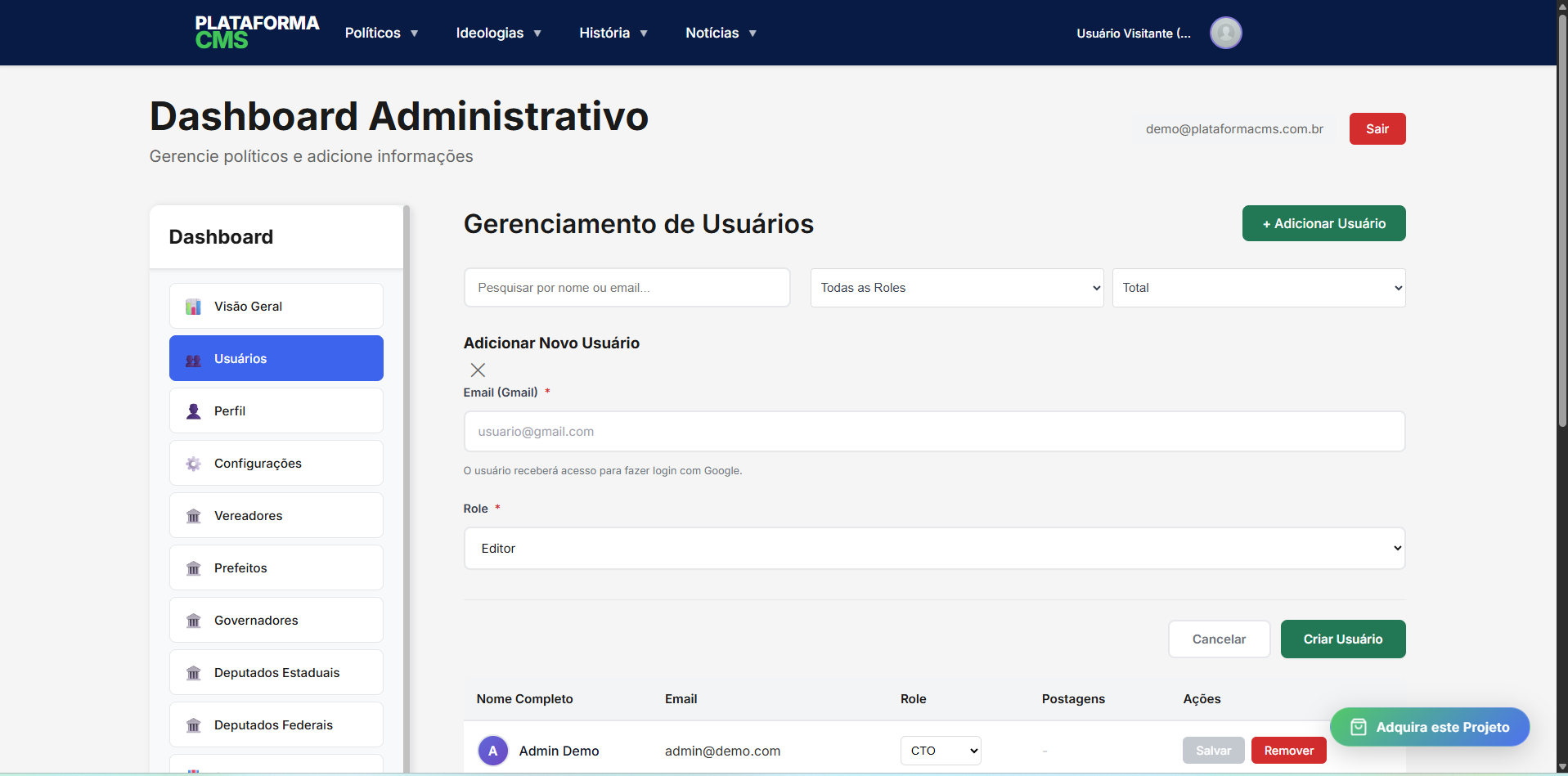Viewport: 1568px width, 776px height.
Task: Click the Usuários people icon
Action: 193,359
